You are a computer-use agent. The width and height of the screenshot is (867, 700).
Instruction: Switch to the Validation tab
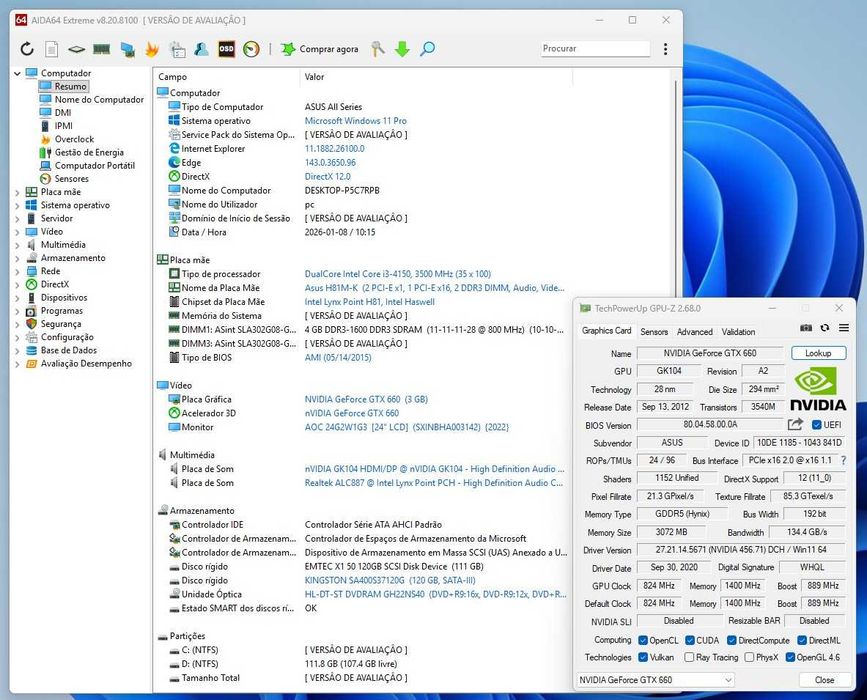click(738, 332)
